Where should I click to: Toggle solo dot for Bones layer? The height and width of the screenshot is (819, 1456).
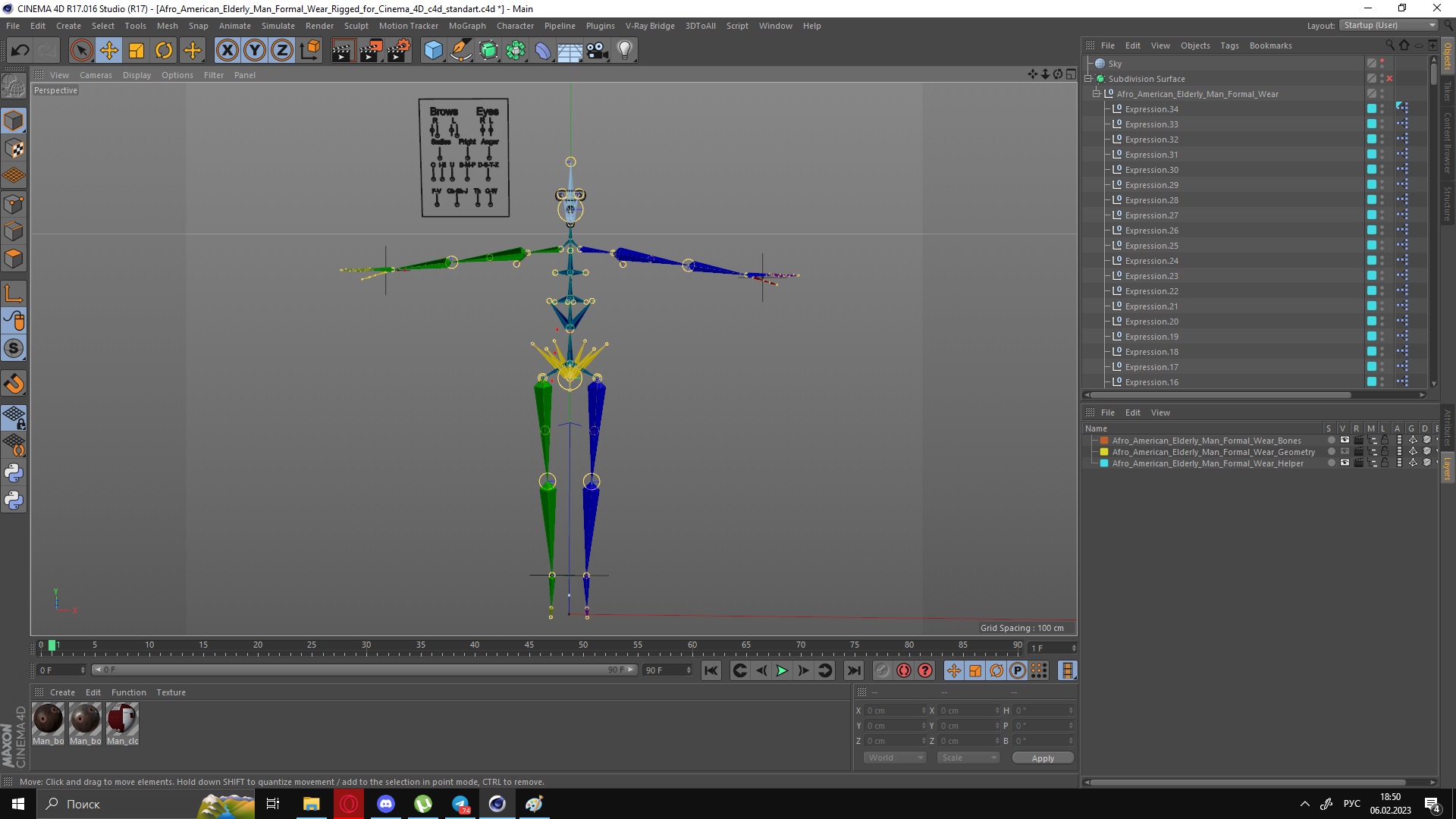point(1331,441)
